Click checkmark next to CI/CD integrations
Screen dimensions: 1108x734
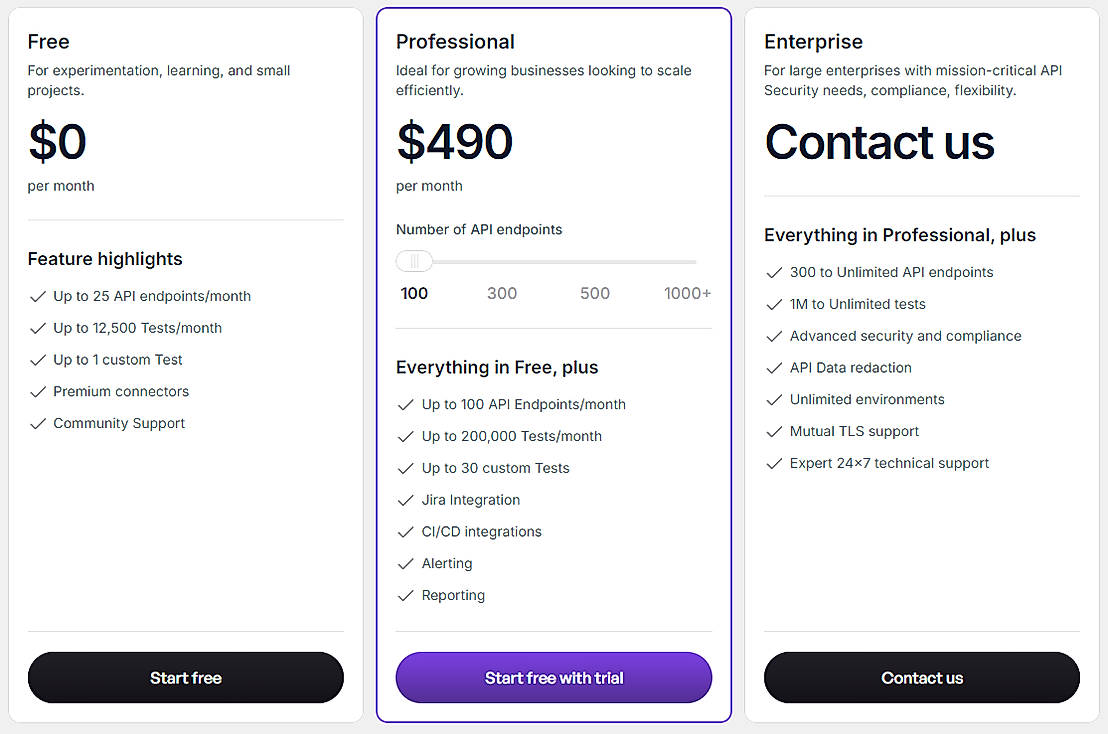pos(406,532)
